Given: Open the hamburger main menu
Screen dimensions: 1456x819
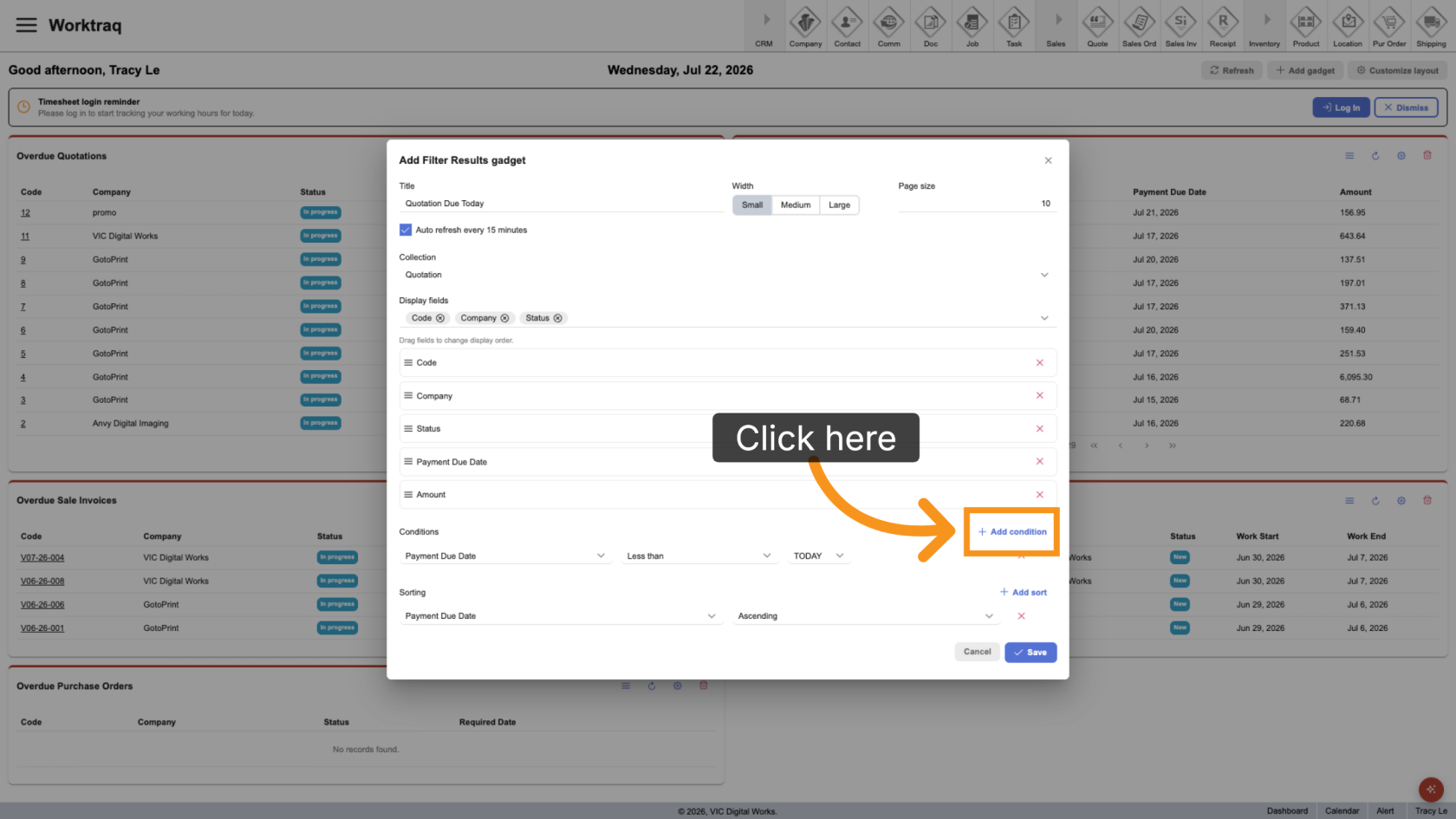Looking at the screenshot, I should 27,25.
